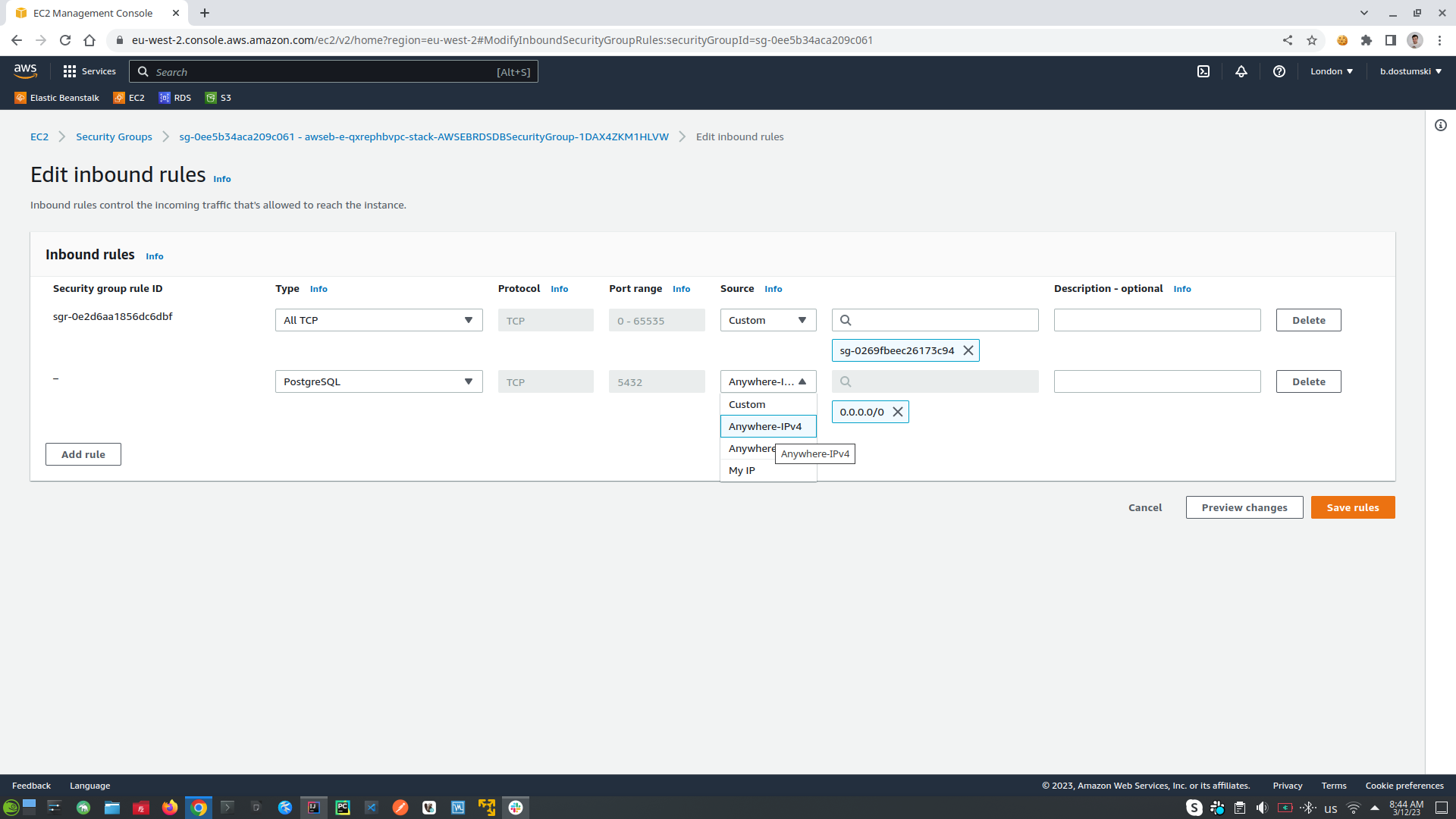Click the Cancel button

click(x=1146, y=507)
